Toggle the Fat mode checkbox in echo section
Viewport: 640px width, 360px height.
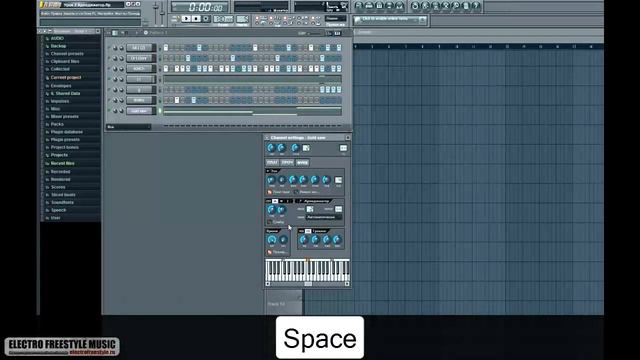pos(296,192)
